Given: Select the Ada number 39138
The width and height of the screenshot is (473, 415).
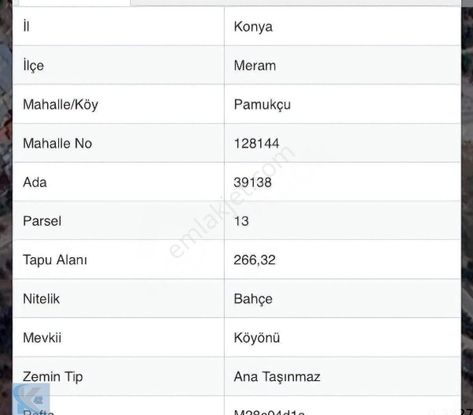Looking at the screenshot, I should pos(252,182).
